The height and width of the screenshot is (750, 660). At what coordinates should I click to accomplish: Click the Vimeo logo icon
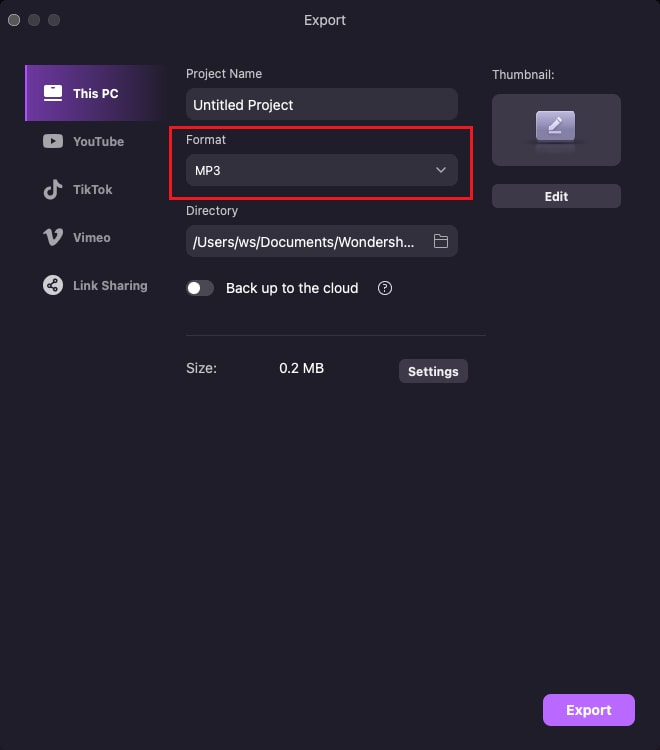tap(53, 237)
